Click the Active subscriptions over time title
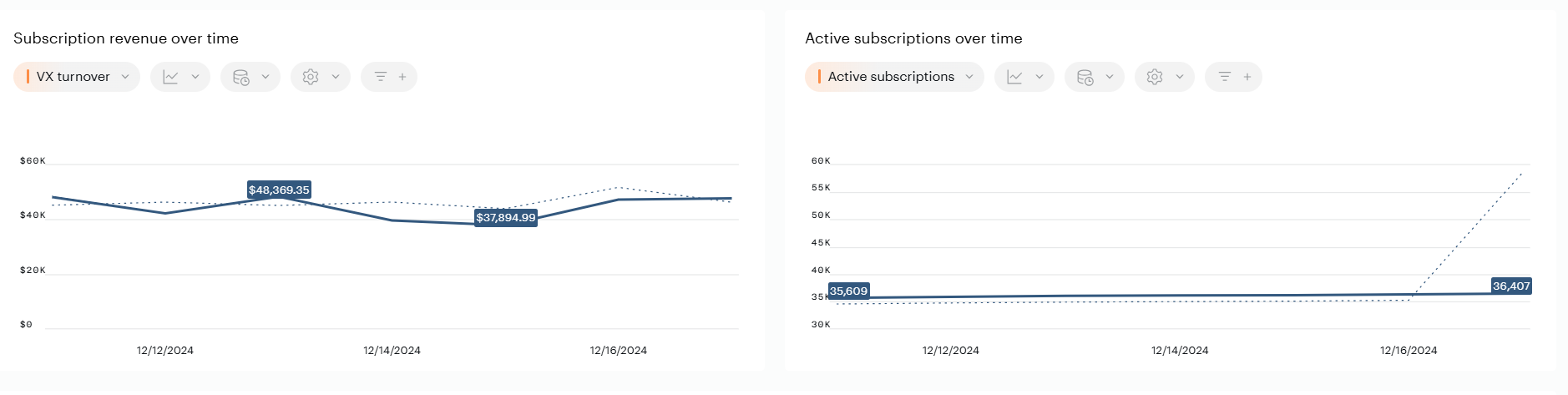The height and width of the screenshot is (395, 1568). tap(913, 38)
